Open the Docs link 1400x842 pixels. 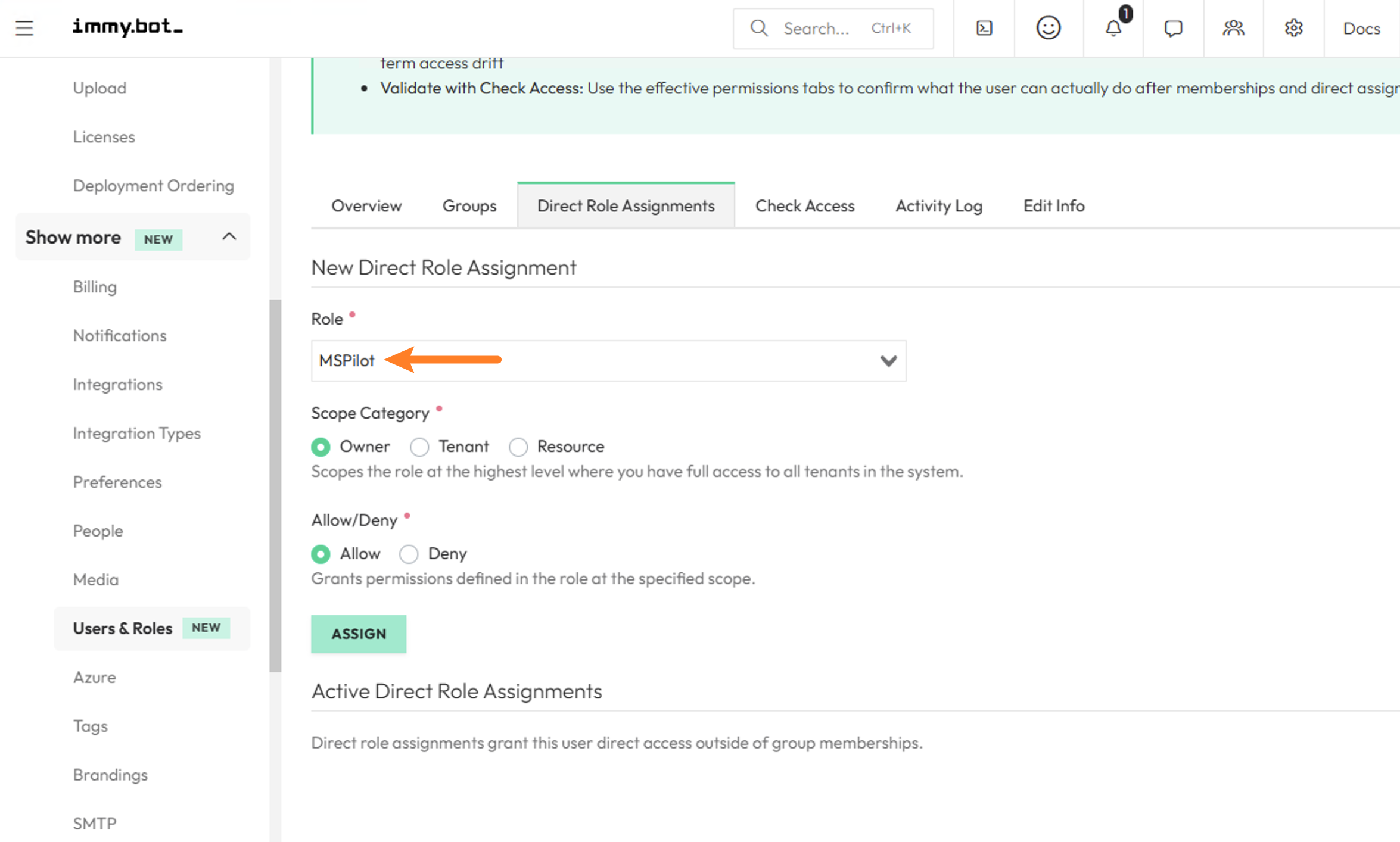click(1362, 28)
